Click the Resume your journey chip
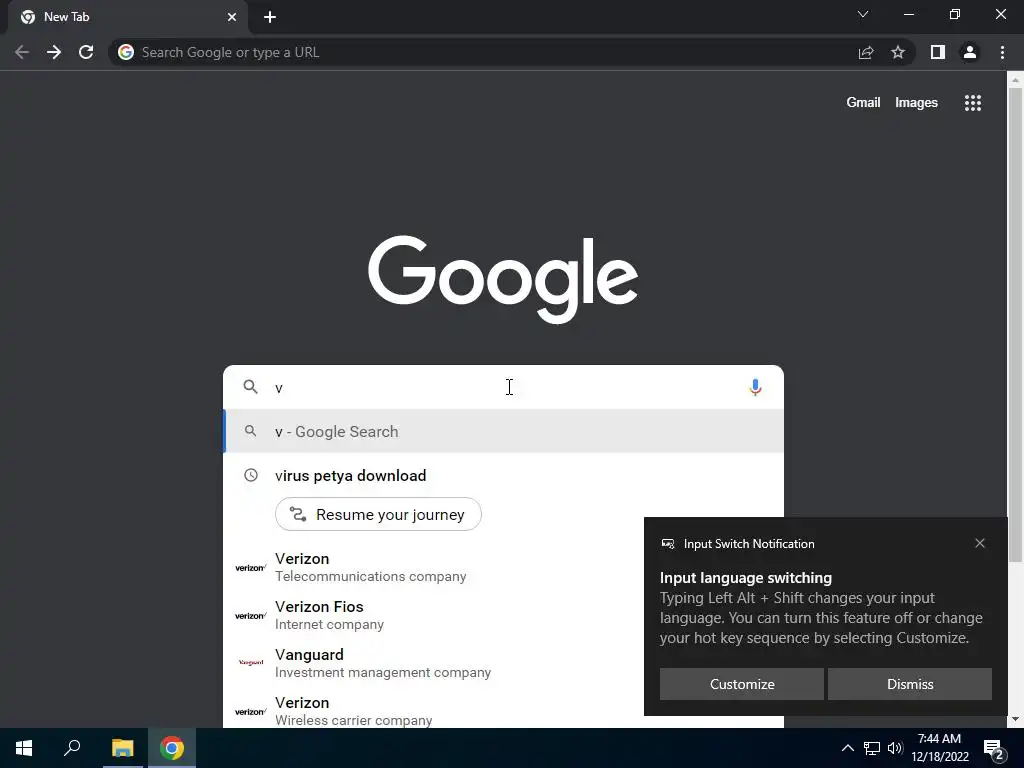This screenshot has width=1024, height=768. (x=378, y=515)
